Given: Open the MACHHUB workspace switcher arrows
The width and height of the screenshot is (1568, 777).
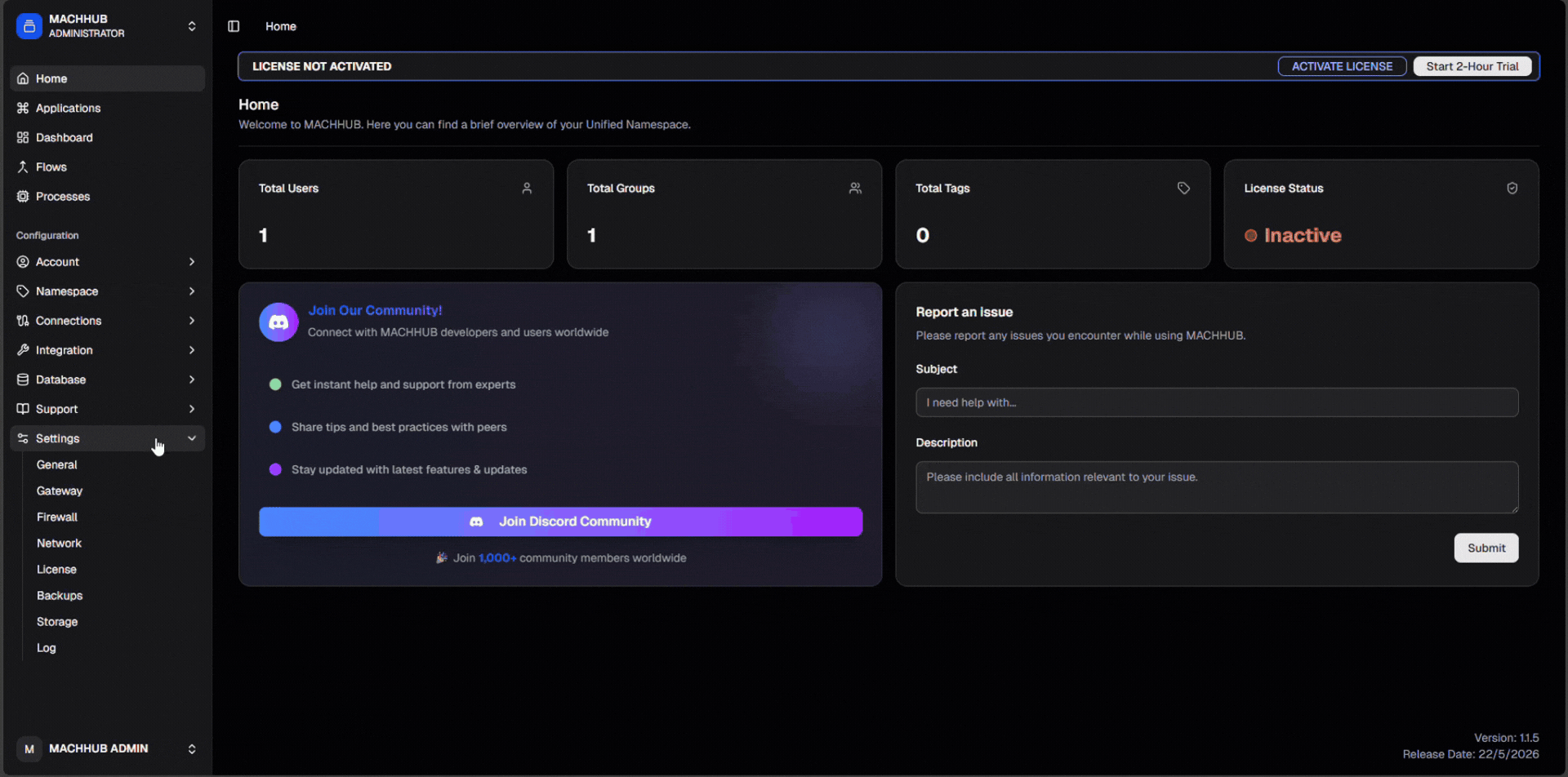Looking at the screenshot, I should [192, 26].
